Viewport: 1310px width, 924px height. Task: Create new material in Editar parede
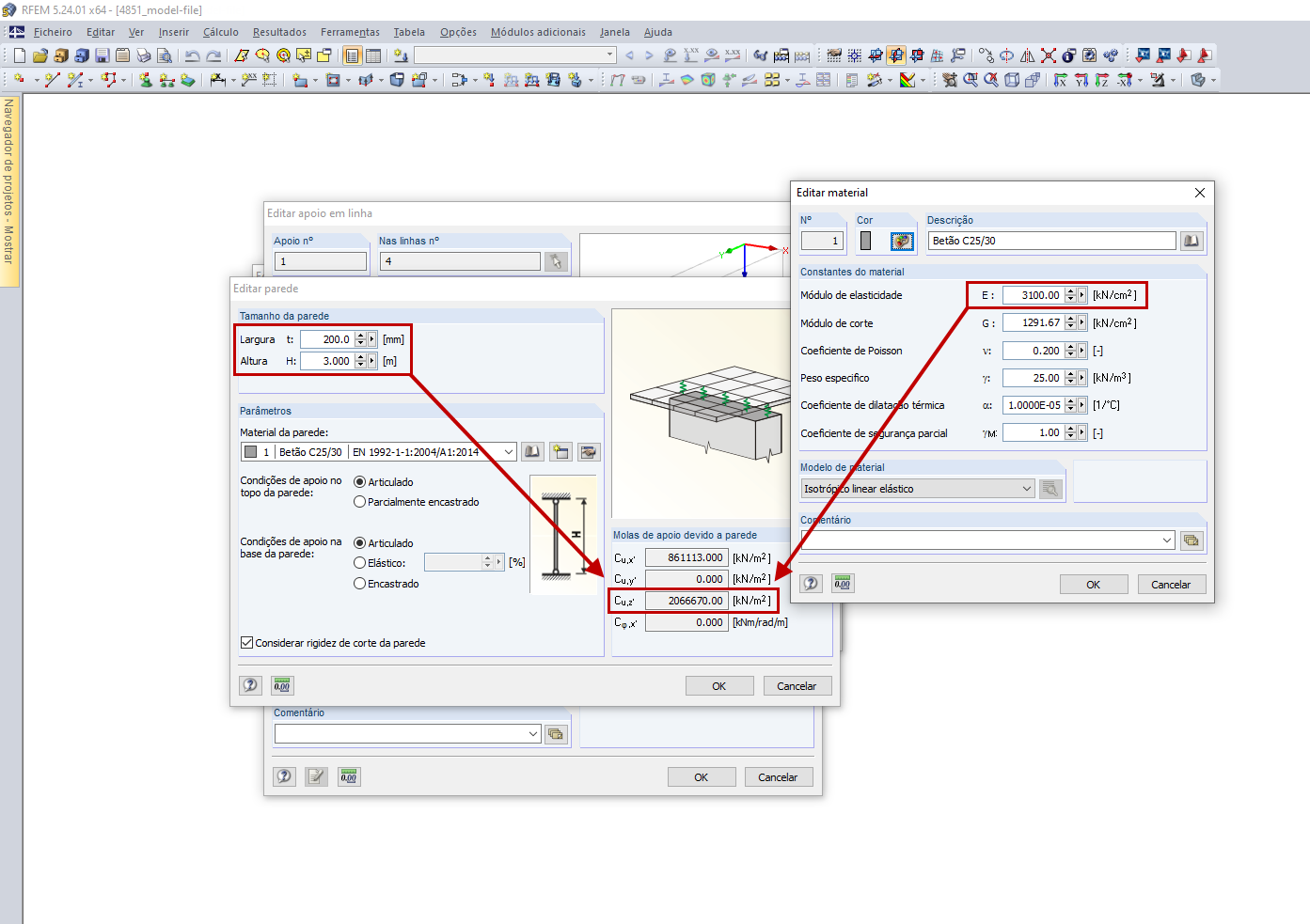point(560,452)
